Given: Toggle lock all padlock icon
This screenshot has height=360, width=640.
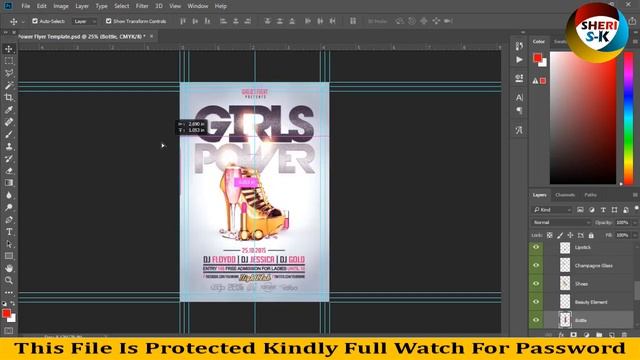Looking at the screenshot, I should pos(591,236).
